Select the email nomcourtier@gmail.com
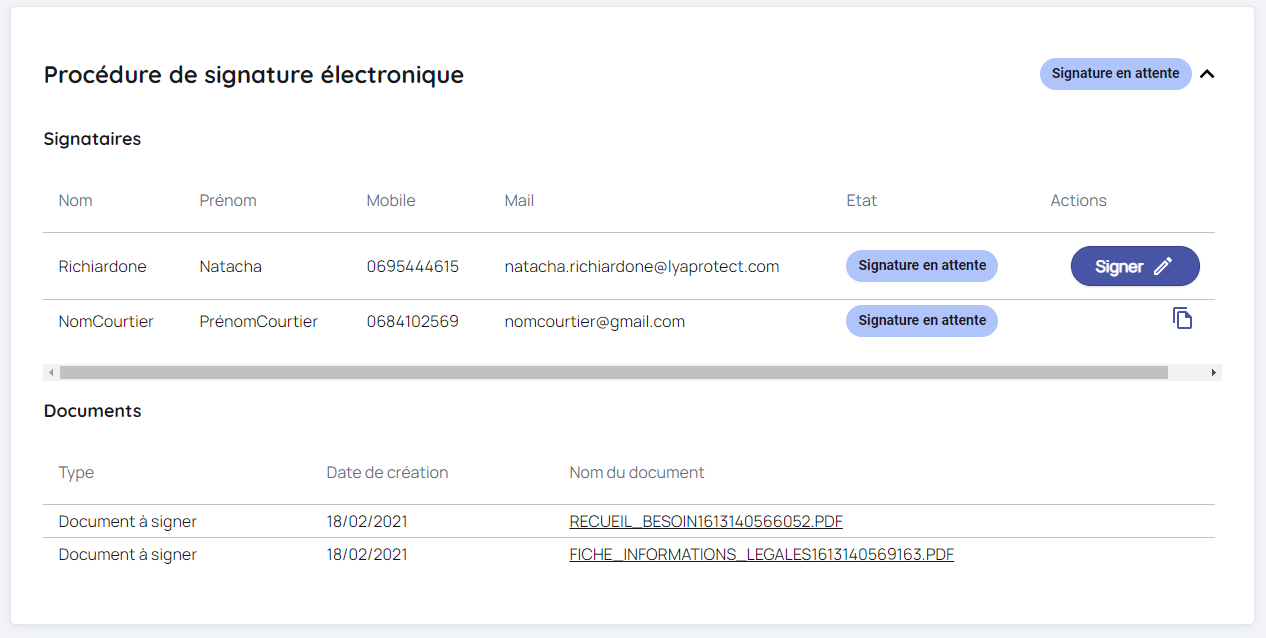Screen dimensions: 1266x638 pyautogui.click(x=594, y=321)
